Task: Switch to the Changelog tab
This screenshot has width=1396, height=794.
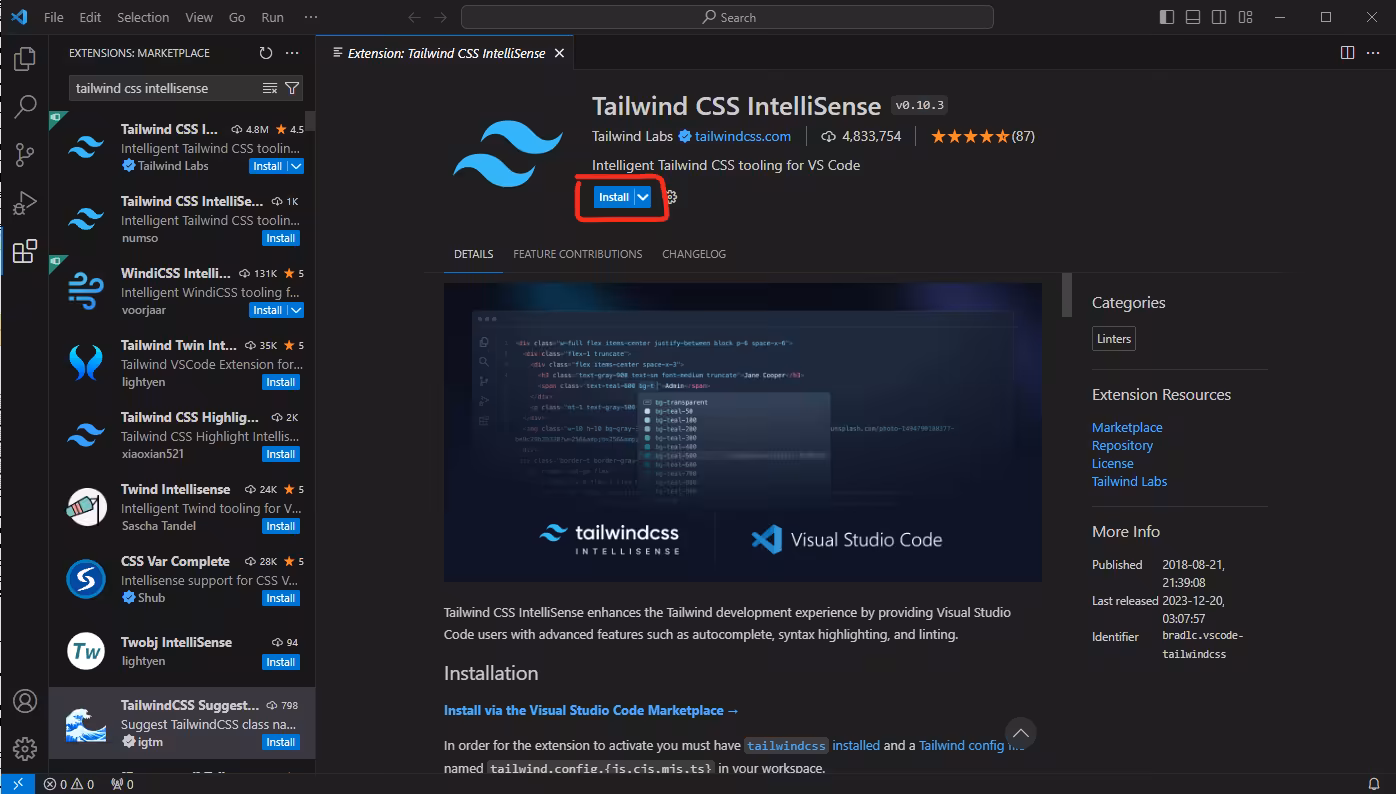Action: click(x=694, y=254)
